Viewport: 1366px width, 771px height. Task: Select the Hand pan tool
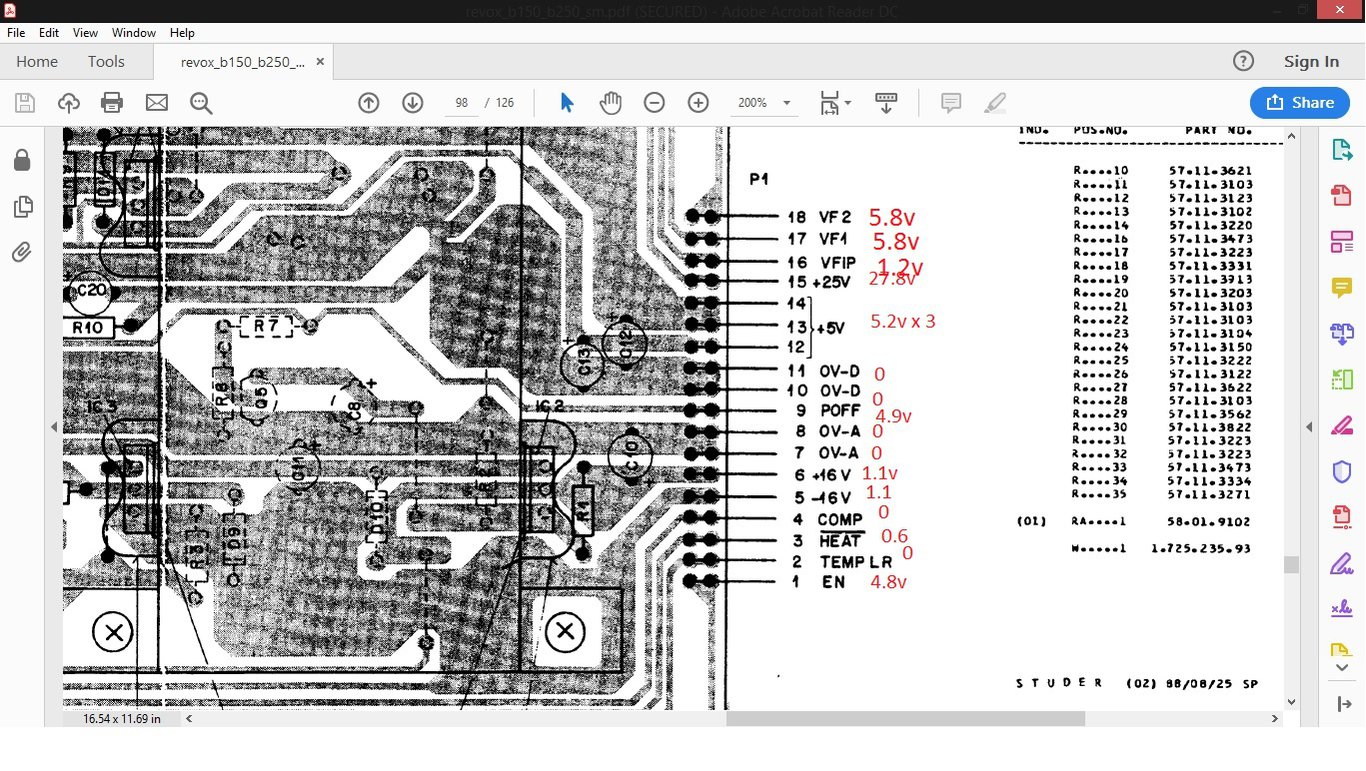(610, 103)
